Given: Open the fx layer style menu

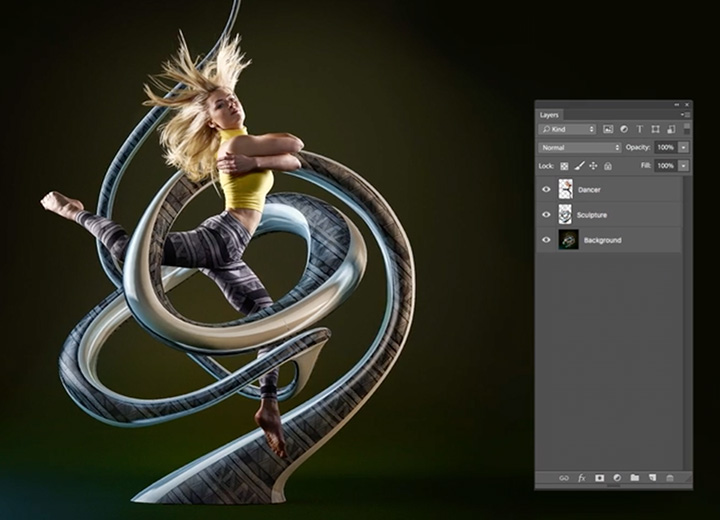Looking at the screenshot, I should [x=581, y=478].
